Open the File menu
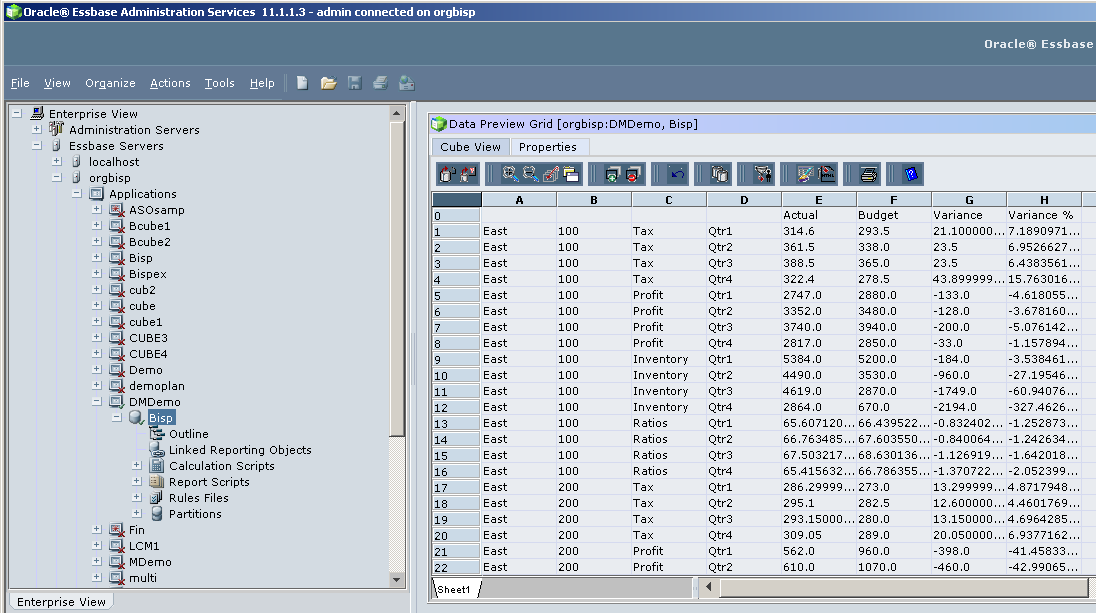The width and height of the screenshot is (1096, 613). tap(20, 83)
